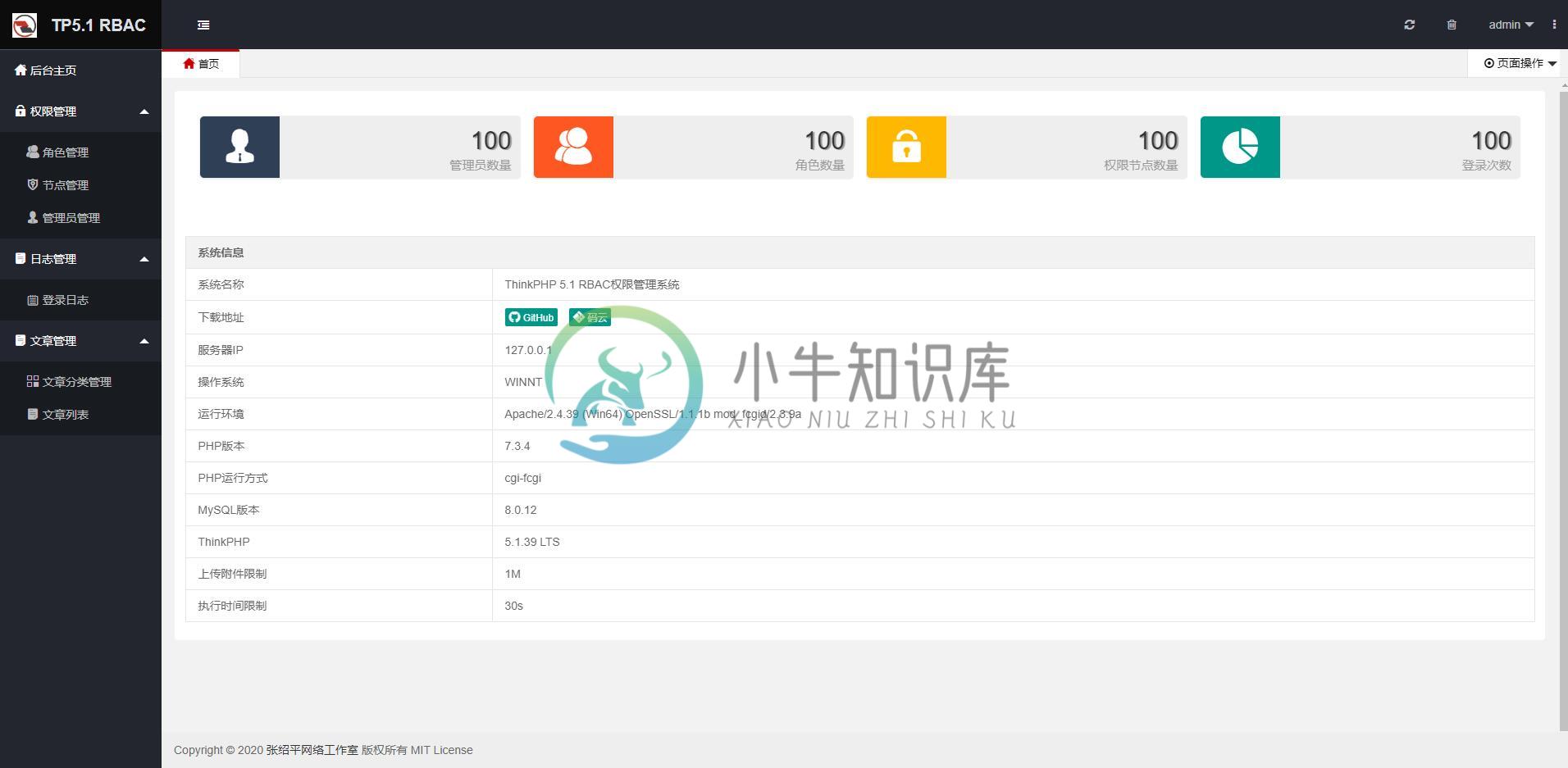Collapse the 文章管理 menu arrow
1568x768 pixels.
(x=144, y=341)
